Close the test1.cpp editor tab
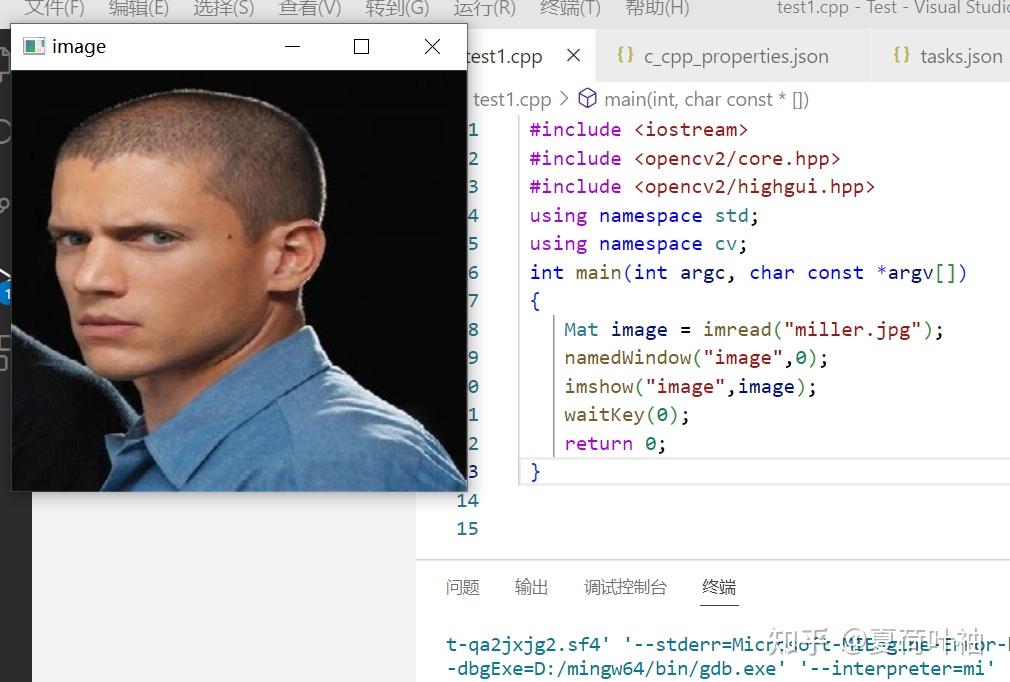1010x682 pixels. click(x=573, y=56)
